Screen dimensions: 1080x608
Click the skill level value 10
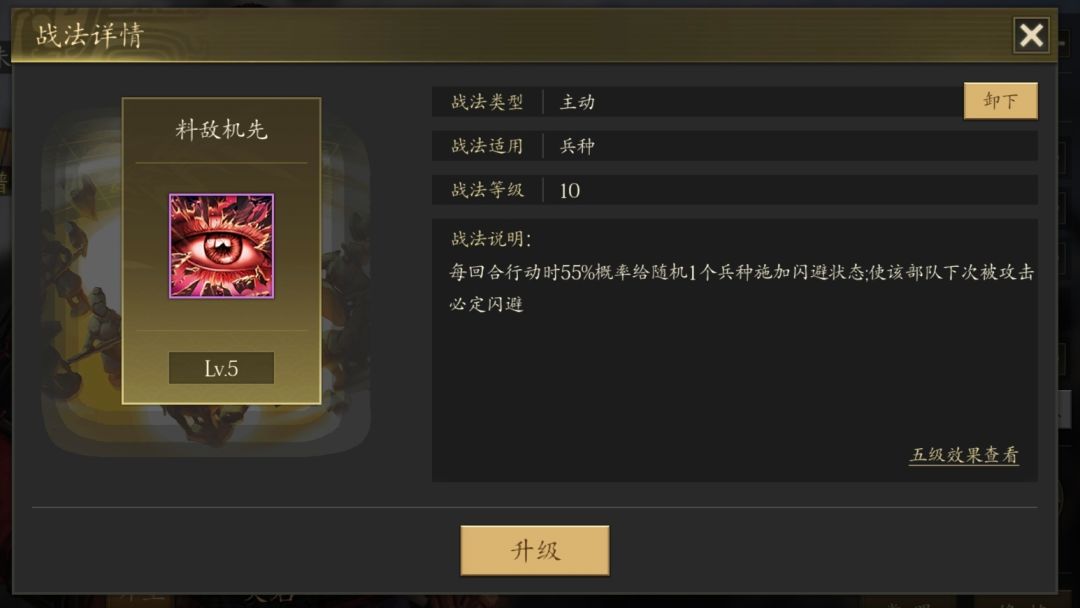570,191
